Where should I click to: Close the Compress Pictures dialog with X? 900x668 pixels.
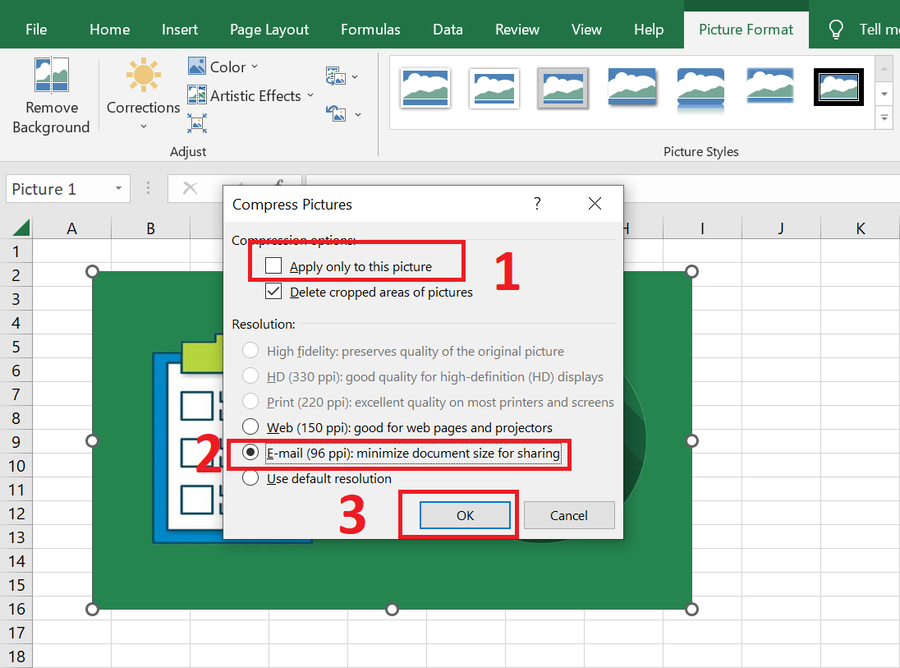click(x=595, y=203)
